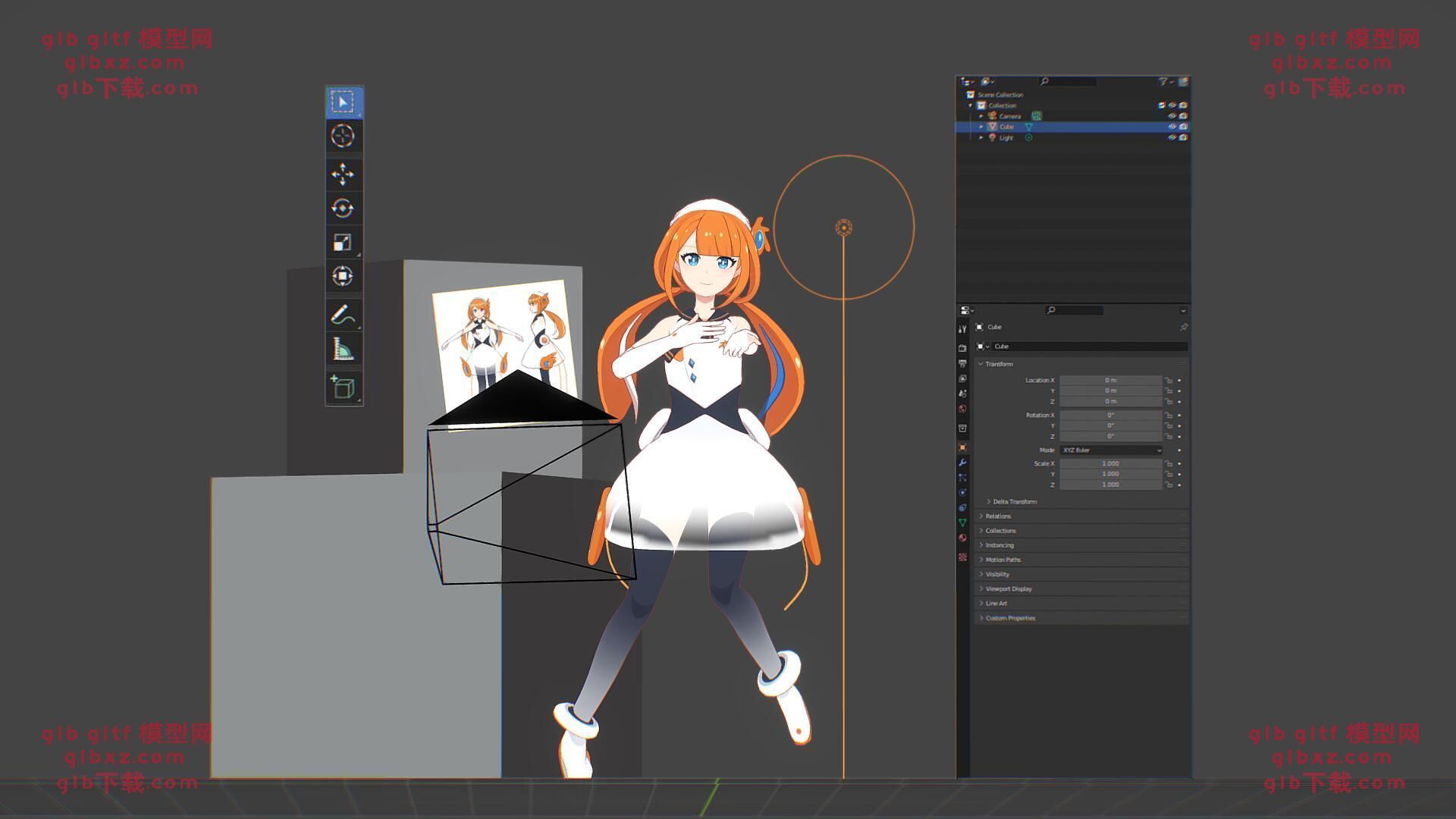Open the Object Constraints tab
This screenshot has width=1456, height=819.
coord(962,507)
